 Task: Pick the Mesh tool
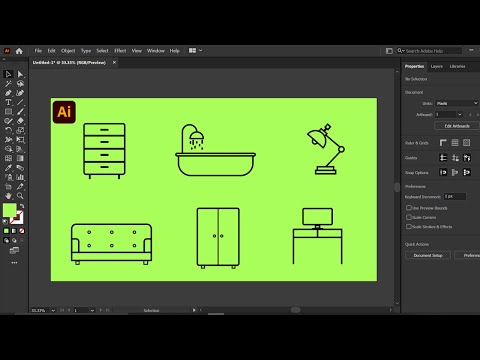click(x=8, y=158)
